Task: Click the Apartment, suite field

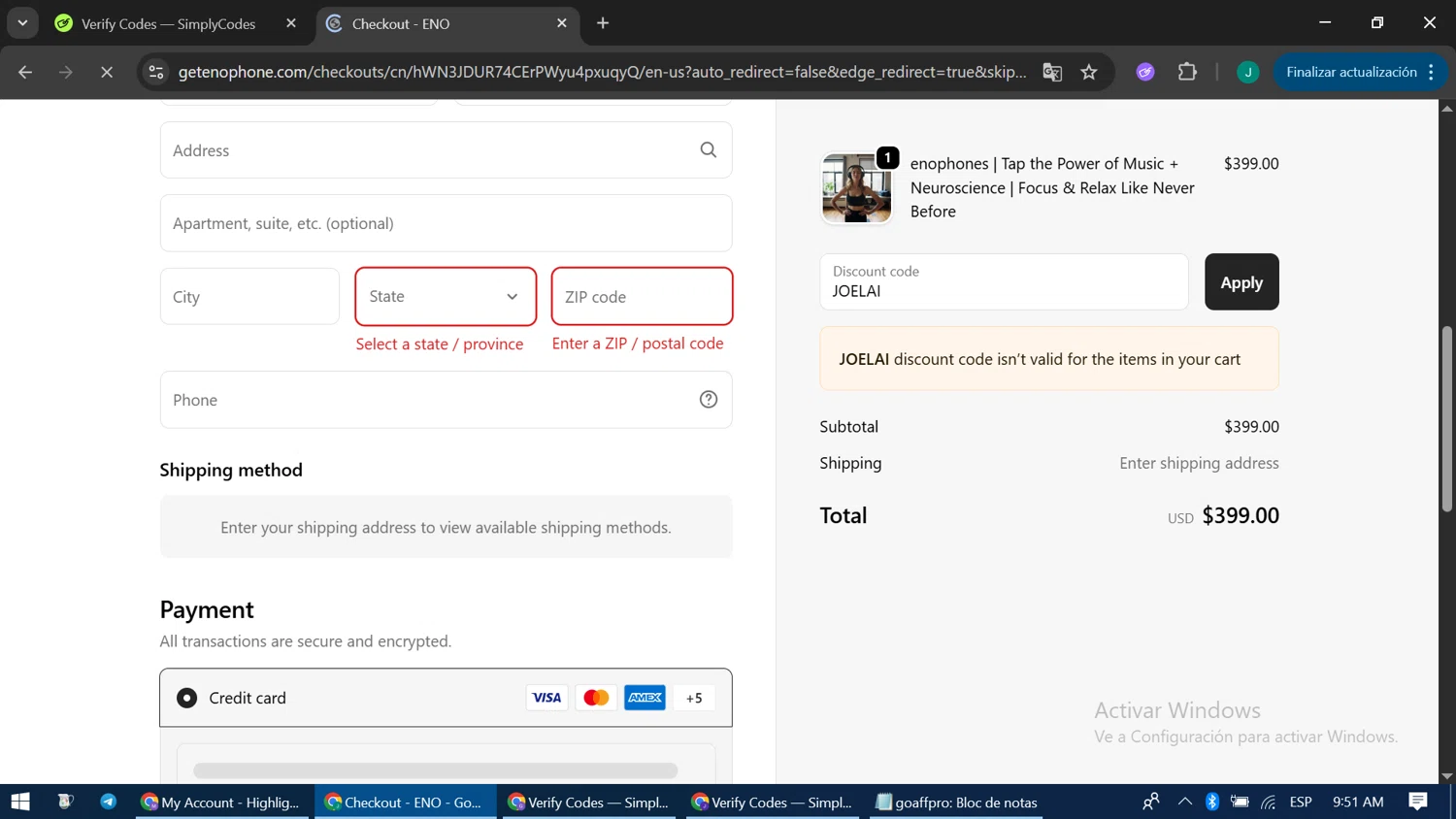Action: [446, 223]
